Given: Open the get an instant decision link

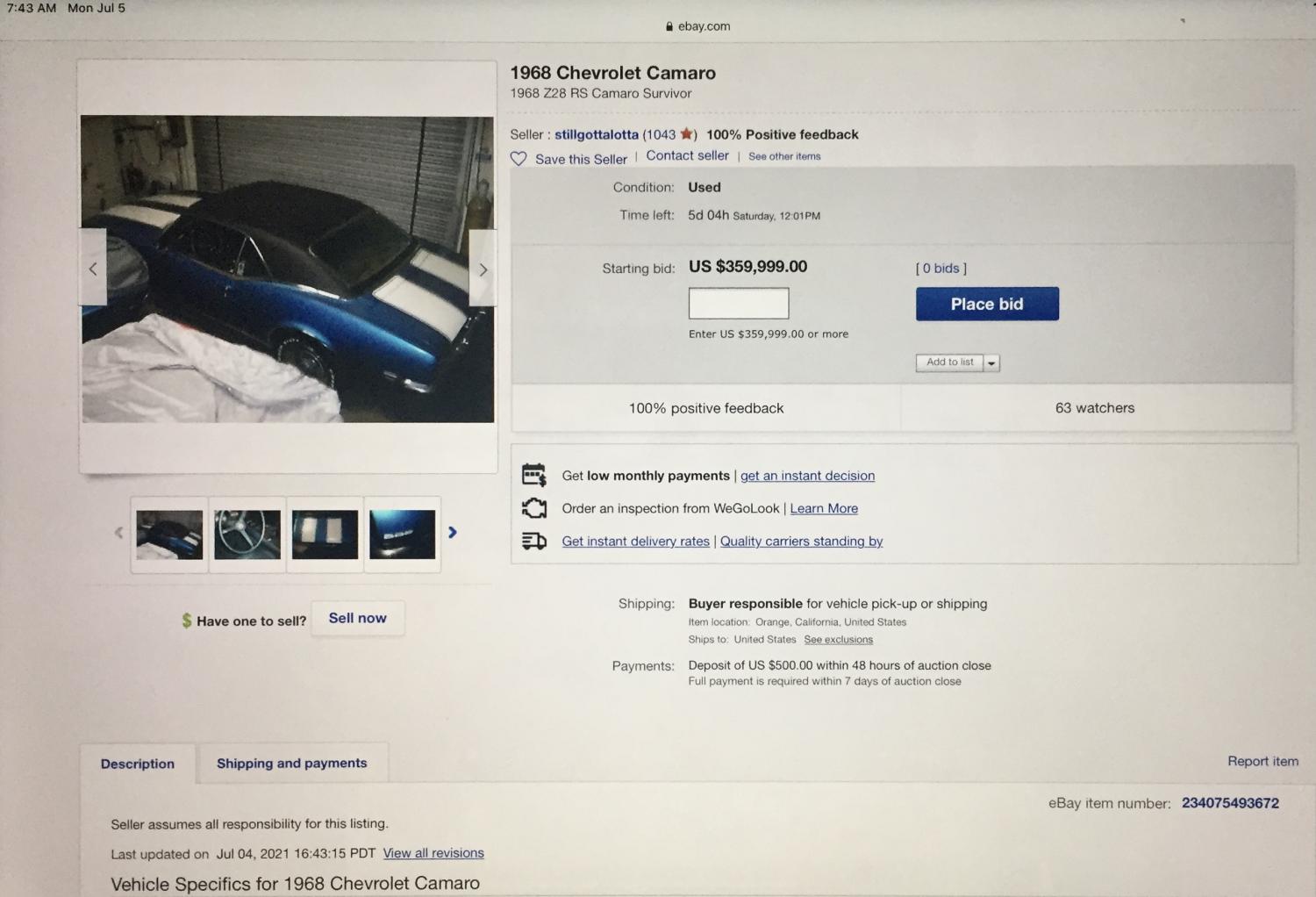Looking at the screenshot, I should click(807, 475).
